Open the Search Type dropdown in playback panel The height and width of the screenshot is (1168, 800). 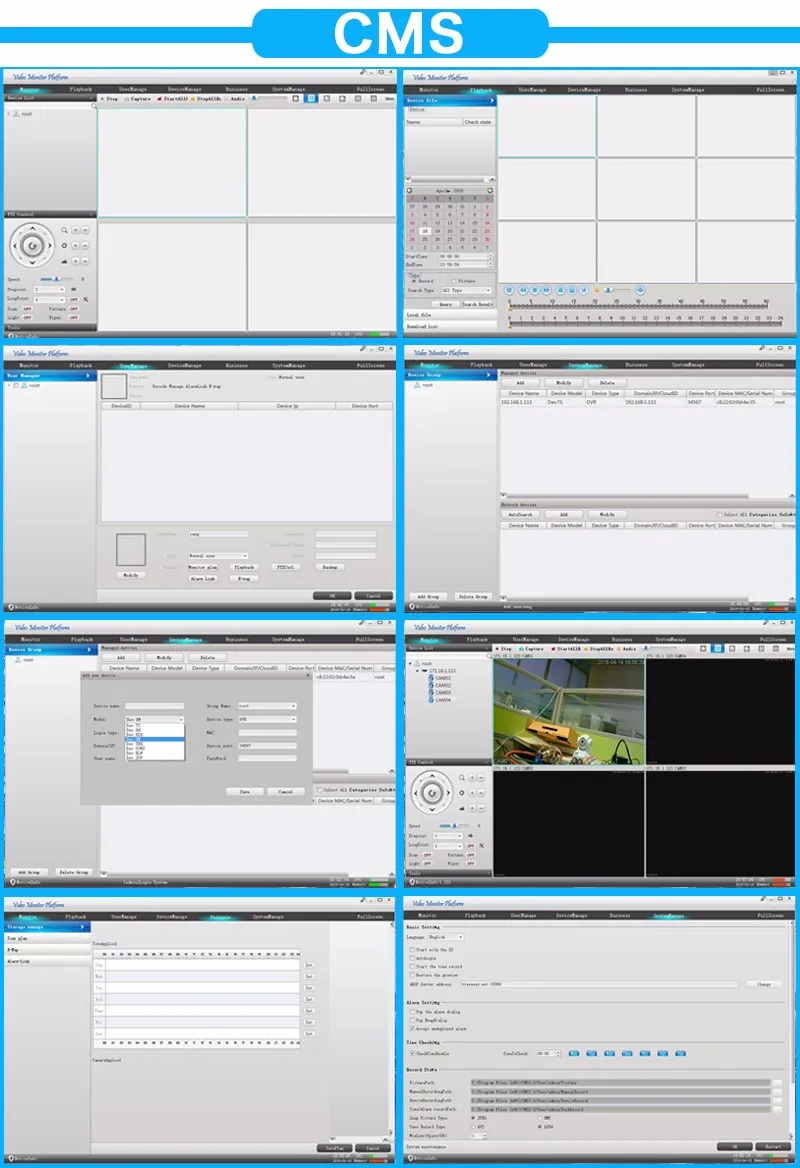pyautogui.click(x=466, y=291)
